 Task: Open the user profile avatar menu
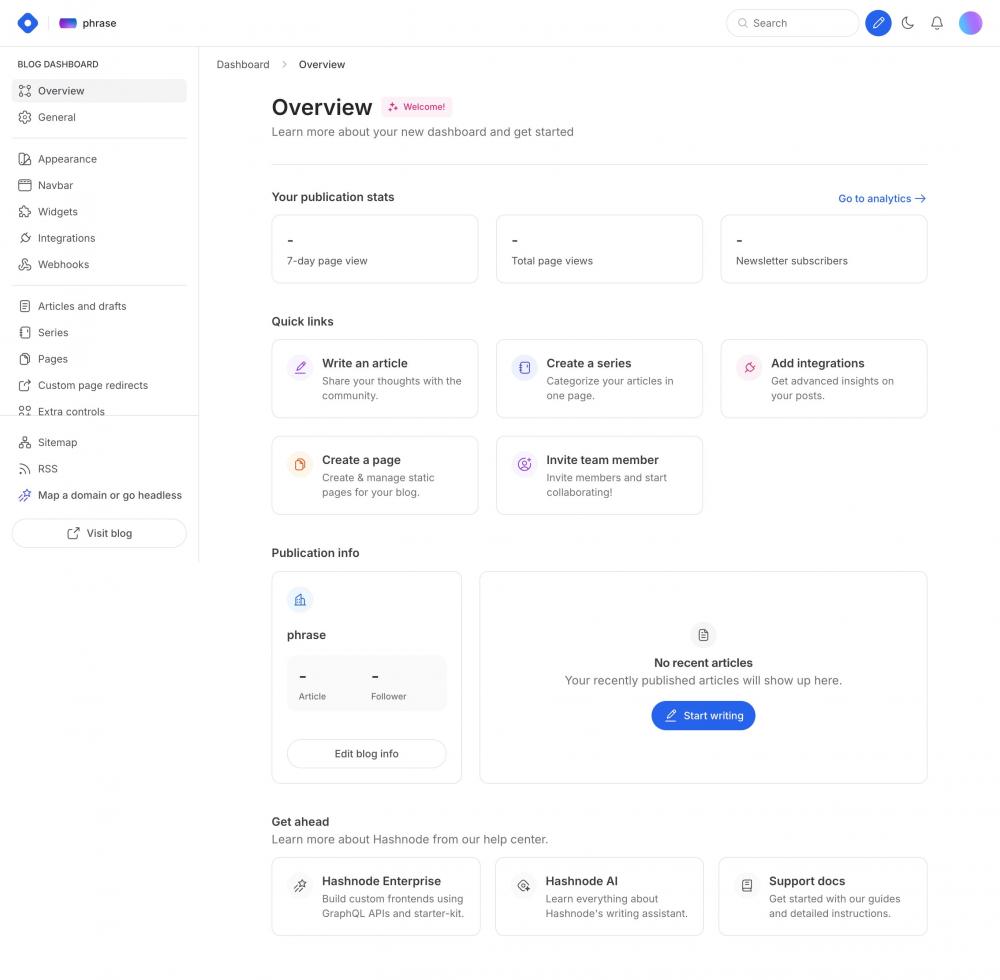coord(970,23)
